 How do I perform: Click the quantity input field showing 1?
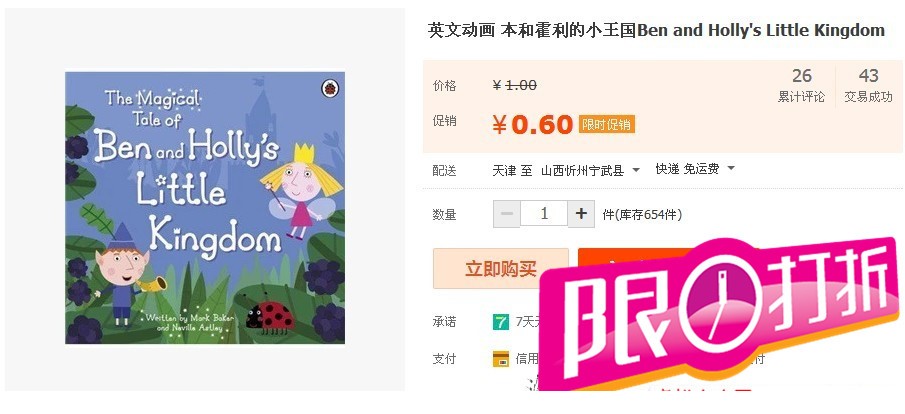tap(544, 214)
